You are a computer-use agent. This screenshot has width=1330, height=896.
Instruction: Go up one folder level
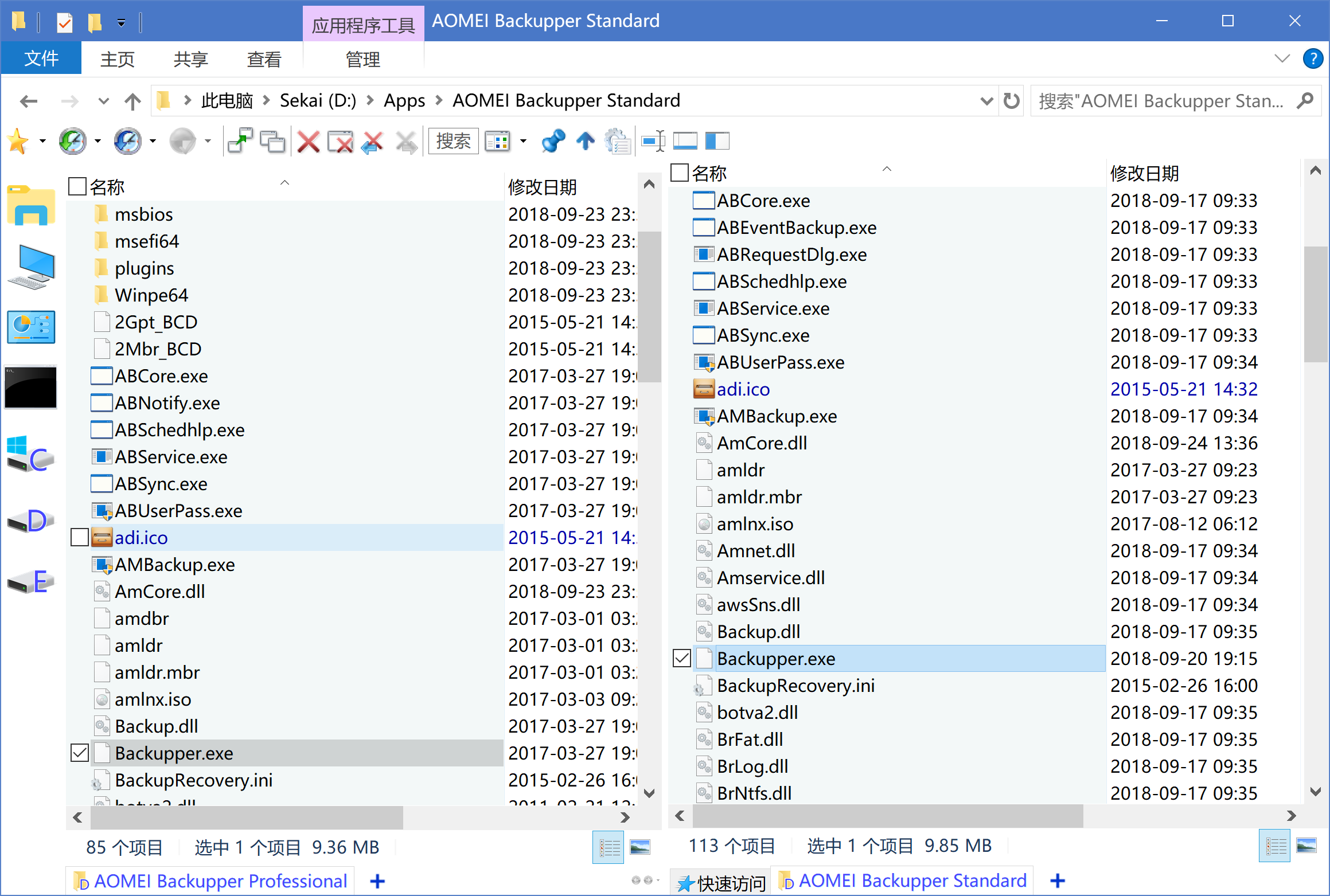pos(133,101)
